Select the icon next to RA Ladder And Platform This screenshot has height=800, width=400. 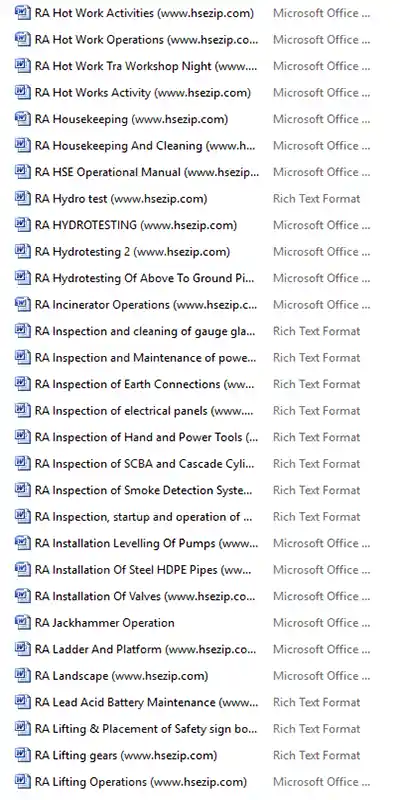tap(23, 649)
